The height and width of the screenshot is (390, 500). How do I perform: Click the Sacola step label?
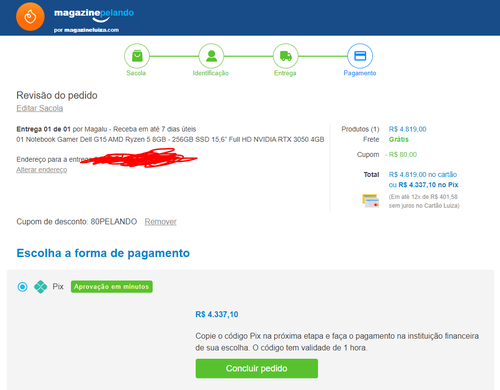pos(136,73)
